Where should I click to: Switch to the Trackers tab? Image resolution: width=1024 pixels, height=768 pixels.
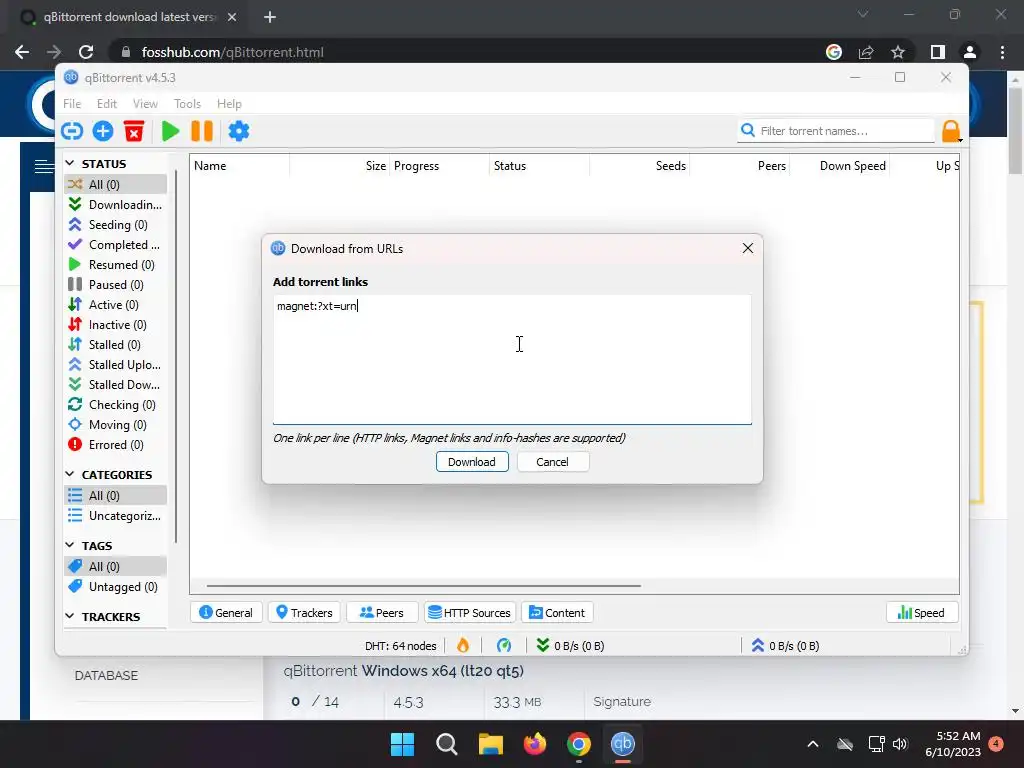click(304, 613)
